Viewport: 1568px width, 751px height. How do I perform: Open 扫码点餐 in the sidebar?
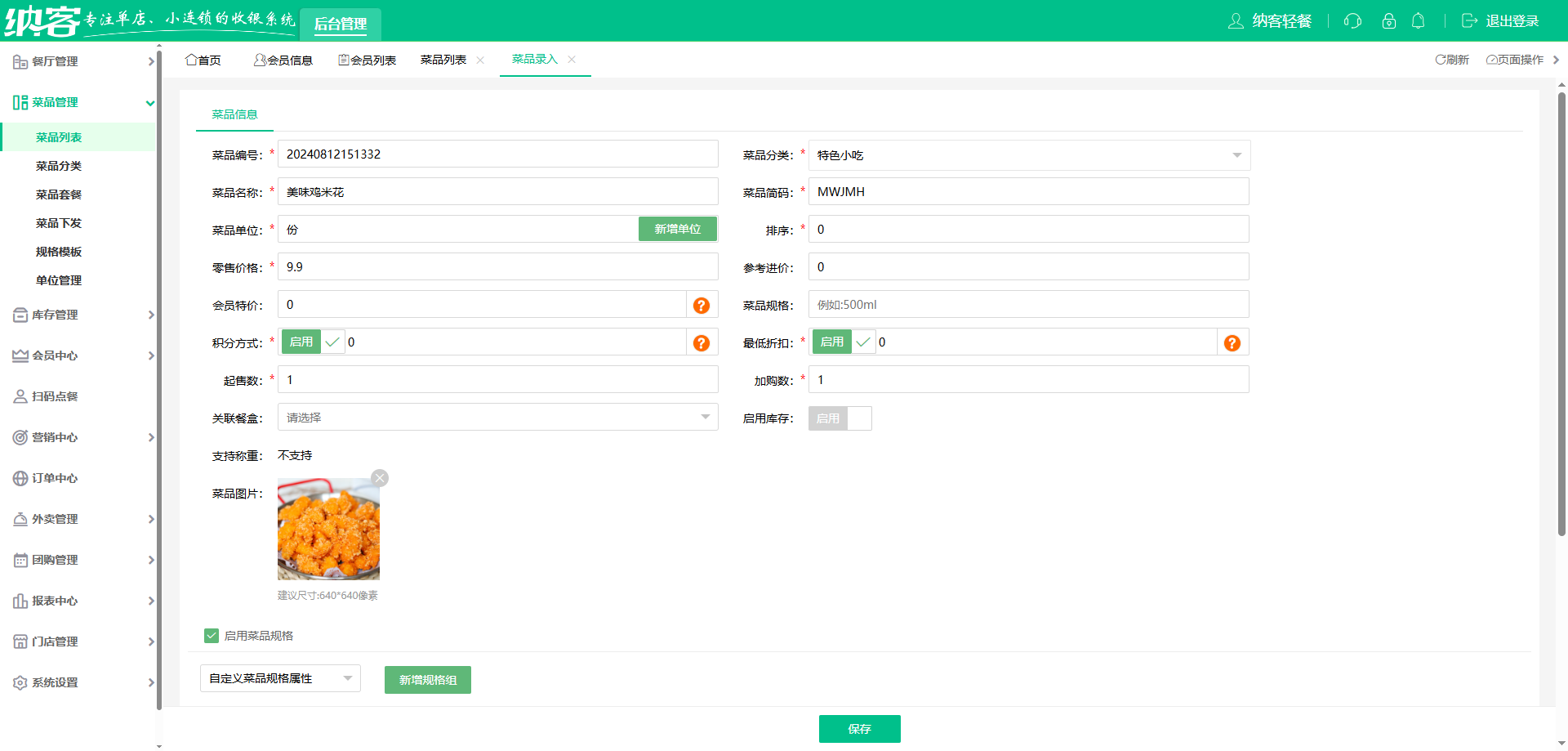coord(54,396)
